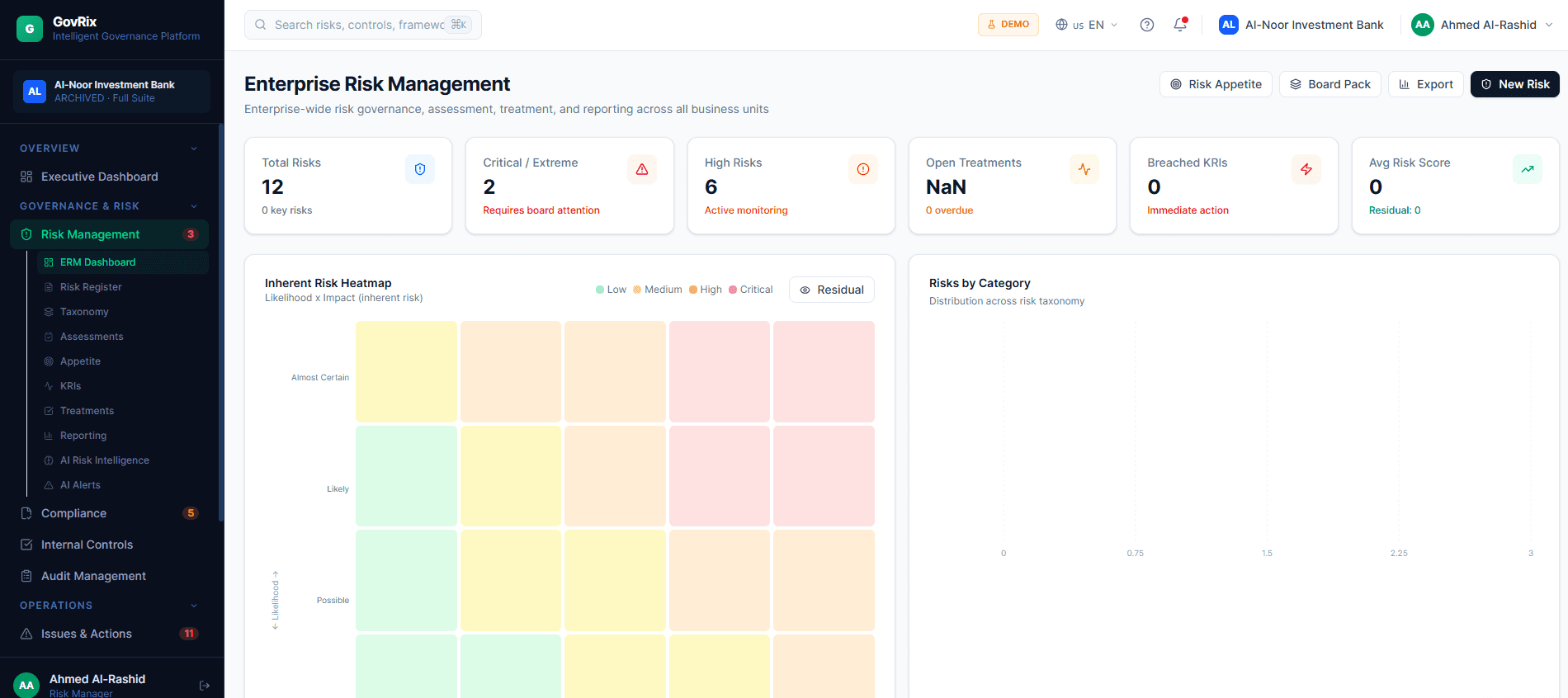Open the Al-Noor Investment Bank organization switcher
The image size is (1568, 698).
click(x=1301, y=25)
